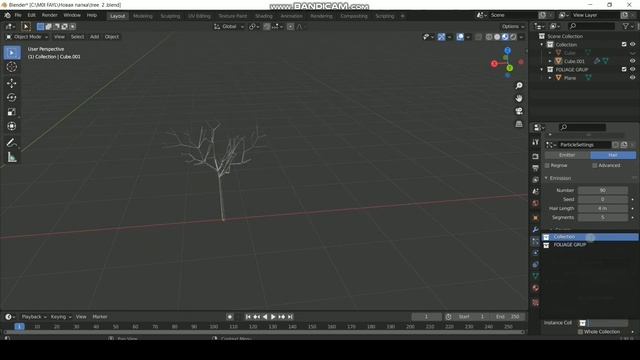640x360 pixels.
Task: Click the Segments value field
Action: click(603, 218)
